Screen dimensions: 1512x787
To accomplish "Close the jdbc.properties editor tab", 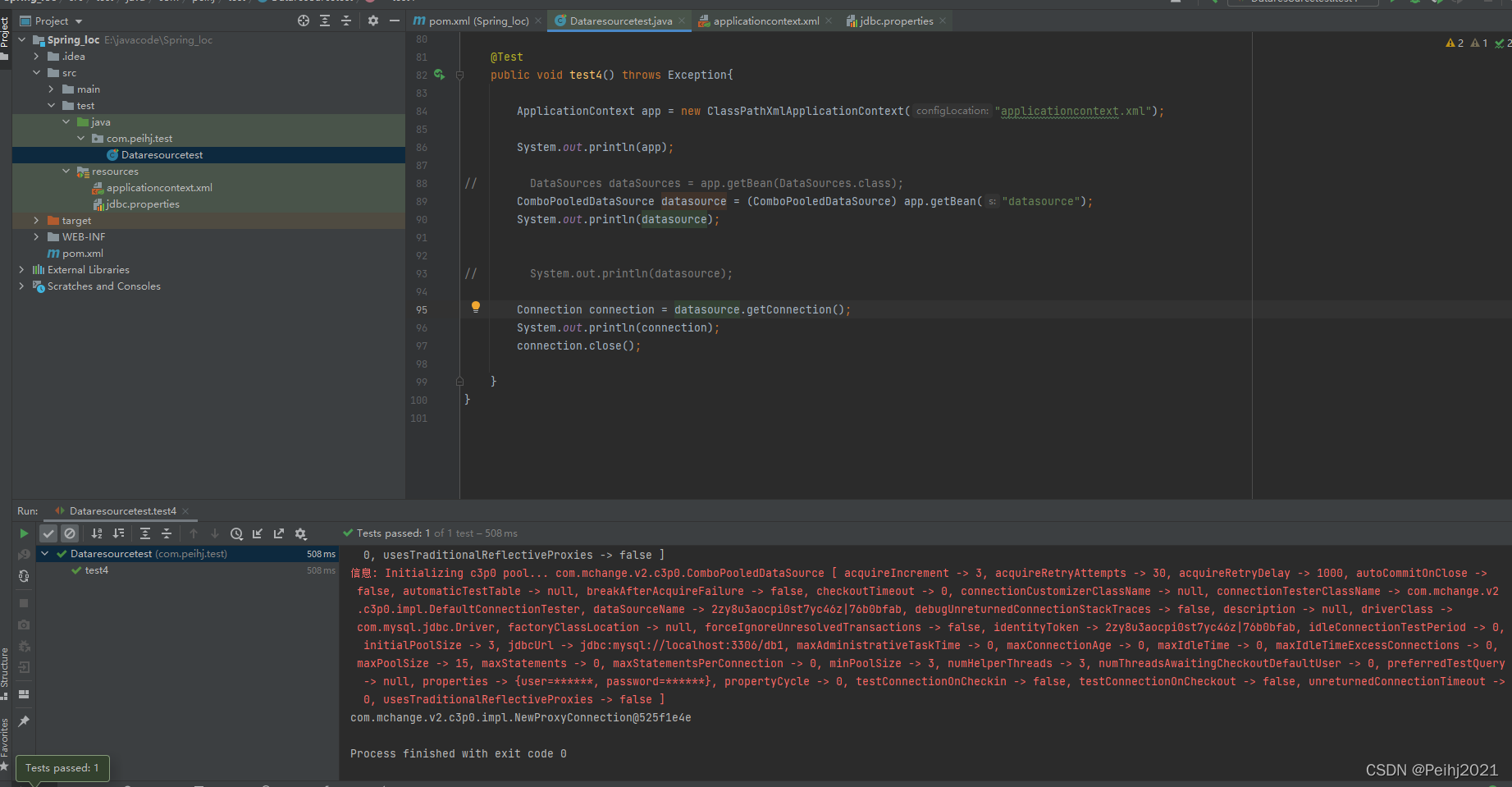I will tap(943, 21).
